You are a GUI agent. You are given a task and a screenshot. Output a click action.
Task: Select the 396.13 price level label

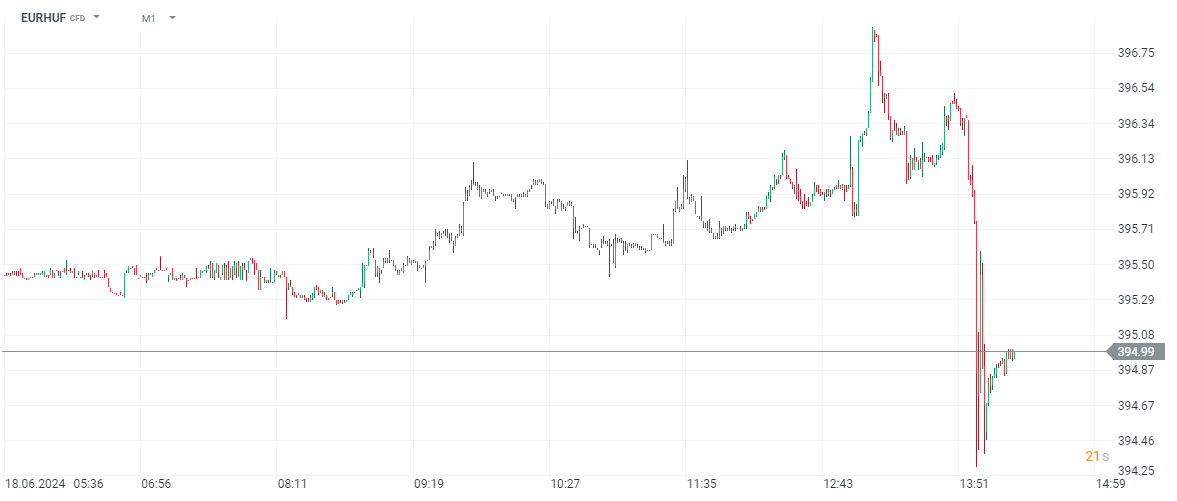coord(1136,159)
